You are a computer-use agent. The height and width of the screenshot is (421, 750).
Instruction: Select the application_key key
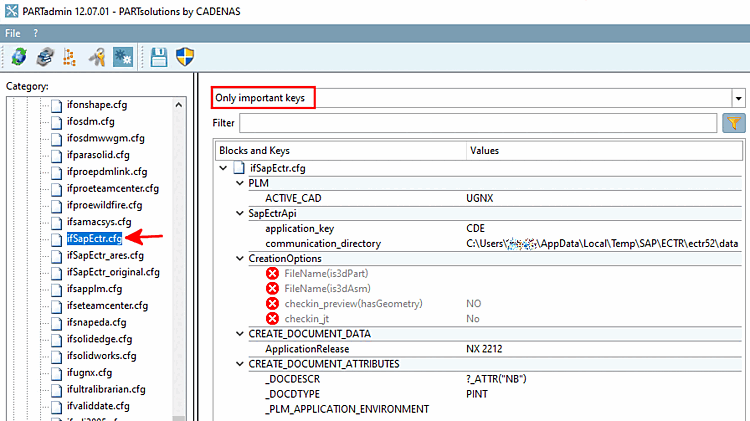(x=299, y=228)
